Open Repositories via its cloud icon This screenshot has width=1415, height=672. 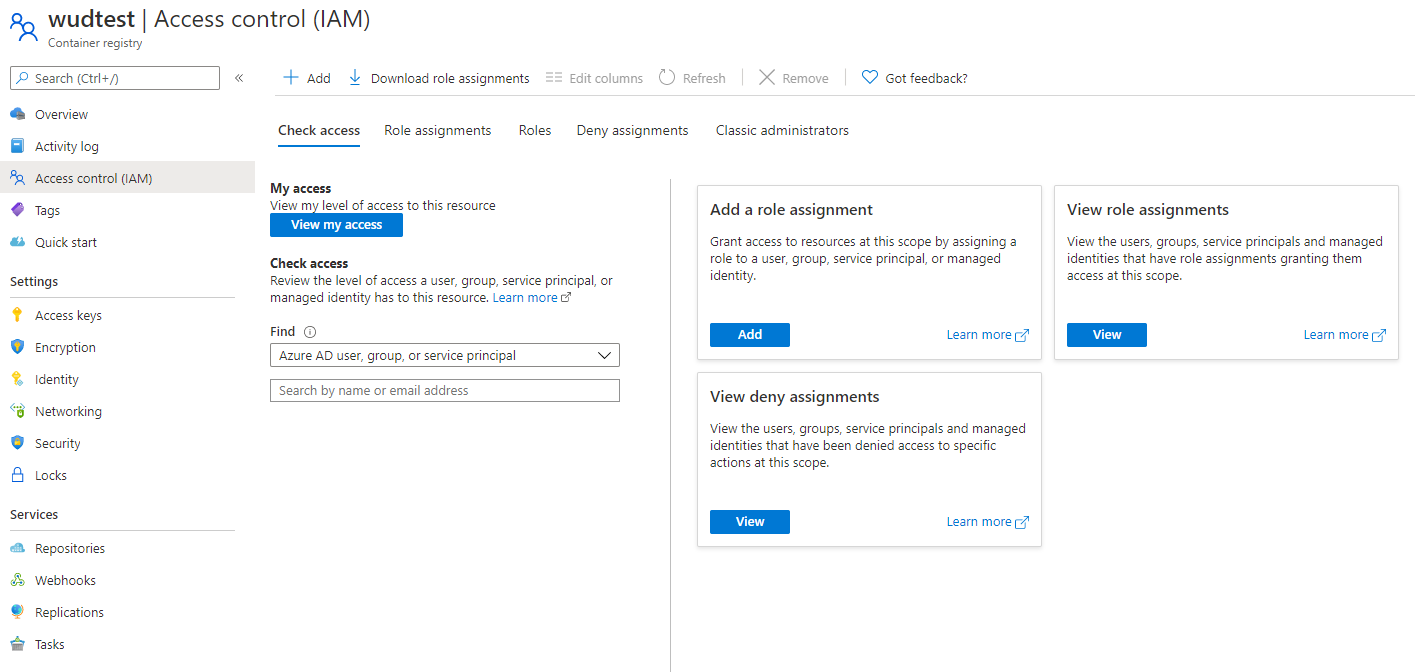(x=17, y=548)
